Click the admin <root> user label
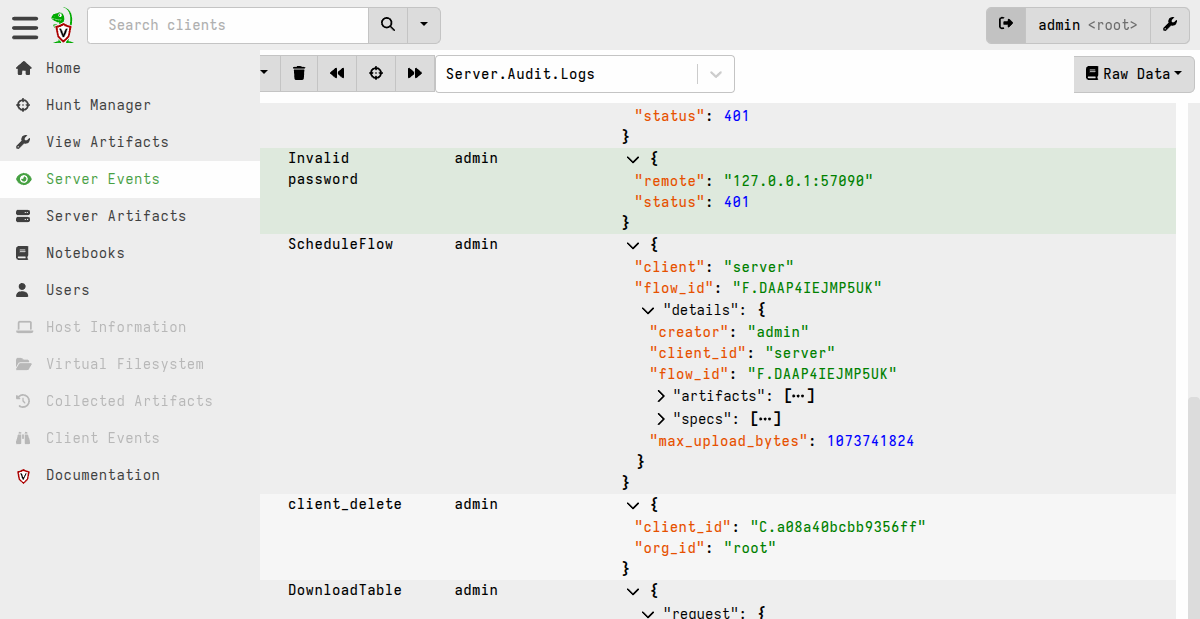This screenshot has width=1200, height=619. click(1088, 25)
